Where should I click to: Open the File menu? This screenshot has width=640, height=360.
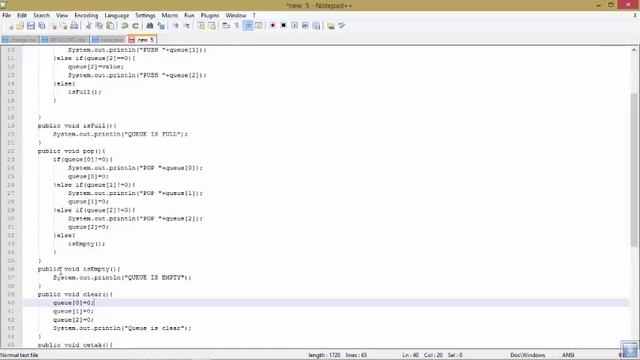coord(7,16)
